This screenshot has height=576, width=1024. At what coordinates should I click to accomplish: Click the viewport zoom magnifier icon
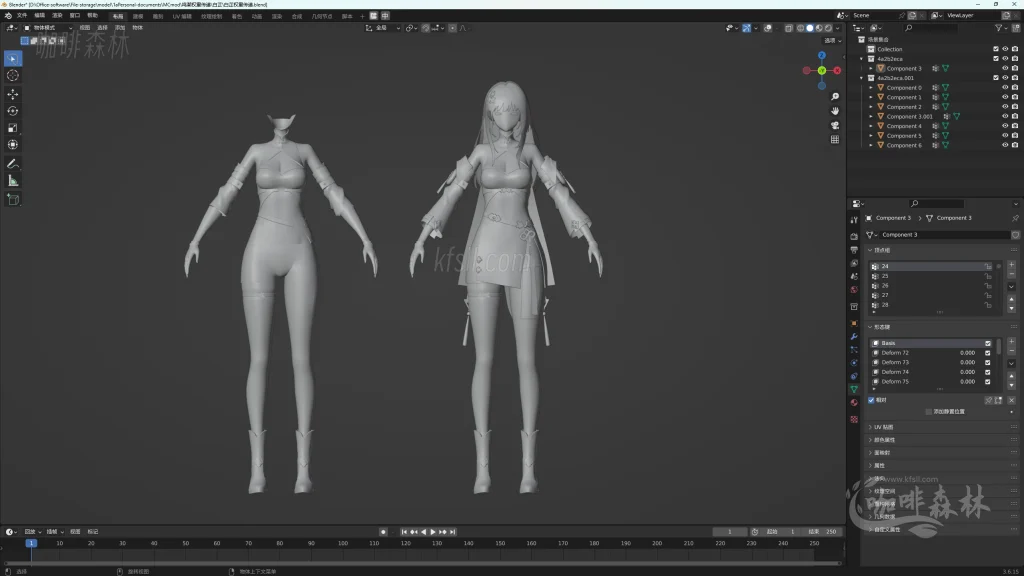pyautogui.click(x=835, y=97)
